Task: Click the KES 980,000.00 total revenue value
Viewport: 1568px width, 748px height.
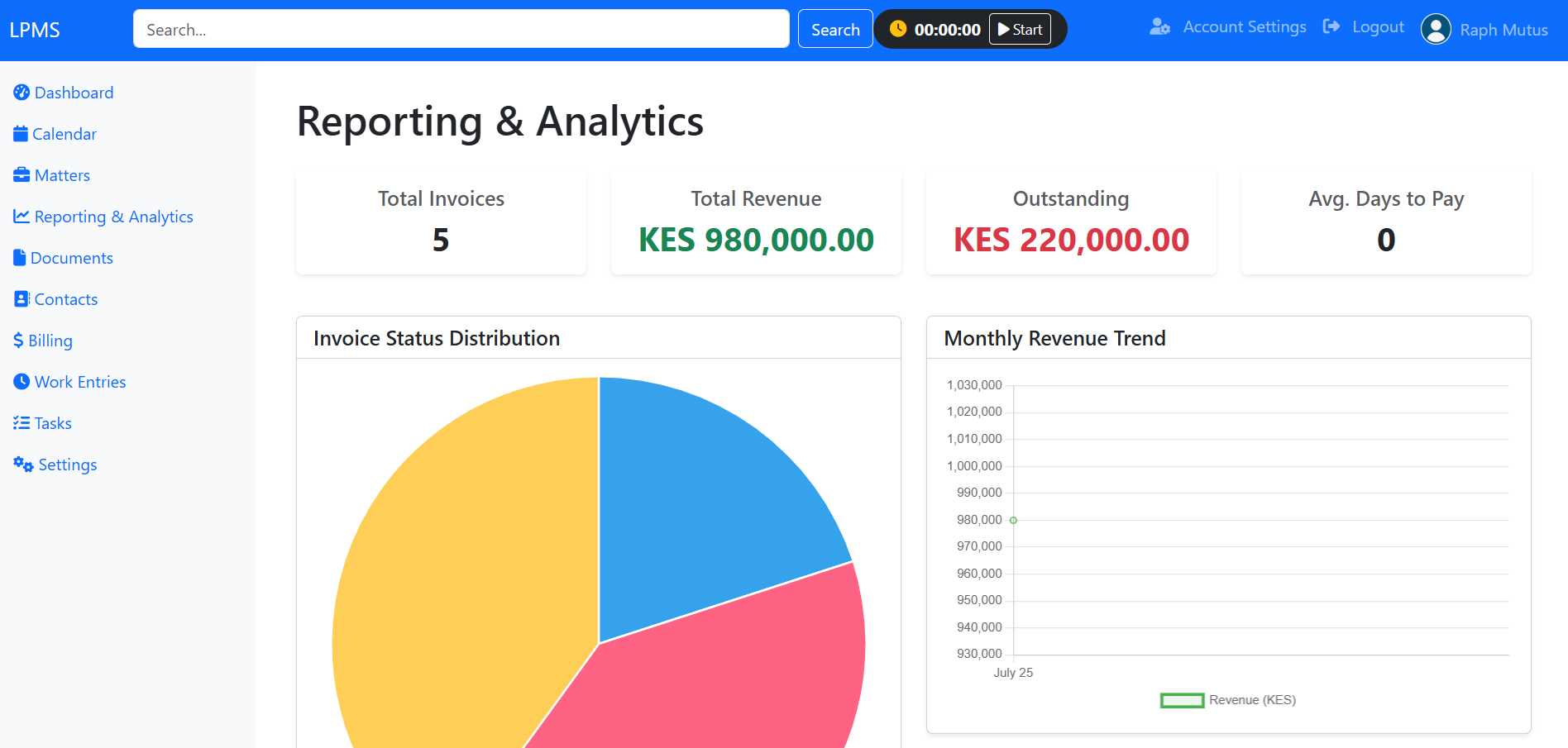Action: click(756, 240)
